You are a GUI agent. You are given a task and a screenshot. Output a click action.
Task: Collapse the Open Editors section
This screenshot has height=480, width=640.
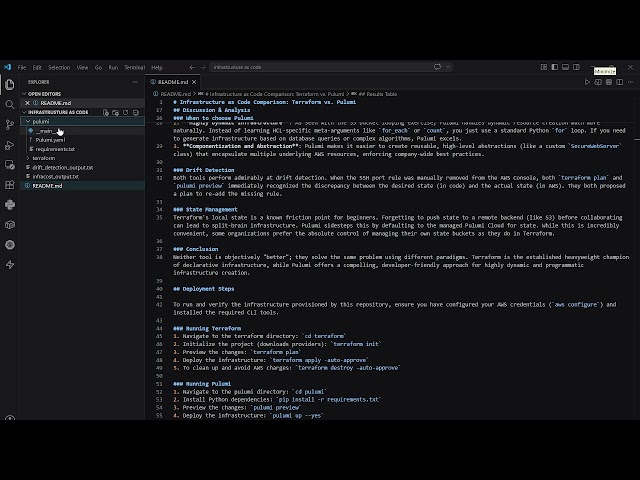[x=24, y=94]
